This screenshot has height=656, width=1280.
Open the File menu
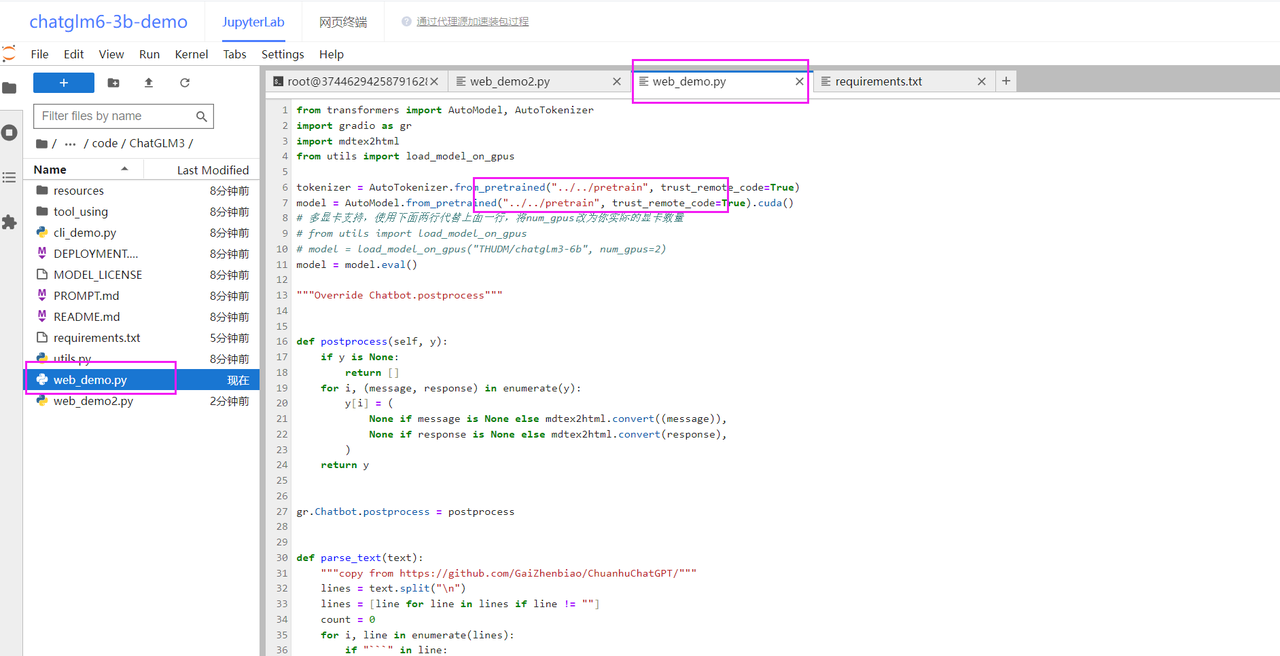point(40,54)
